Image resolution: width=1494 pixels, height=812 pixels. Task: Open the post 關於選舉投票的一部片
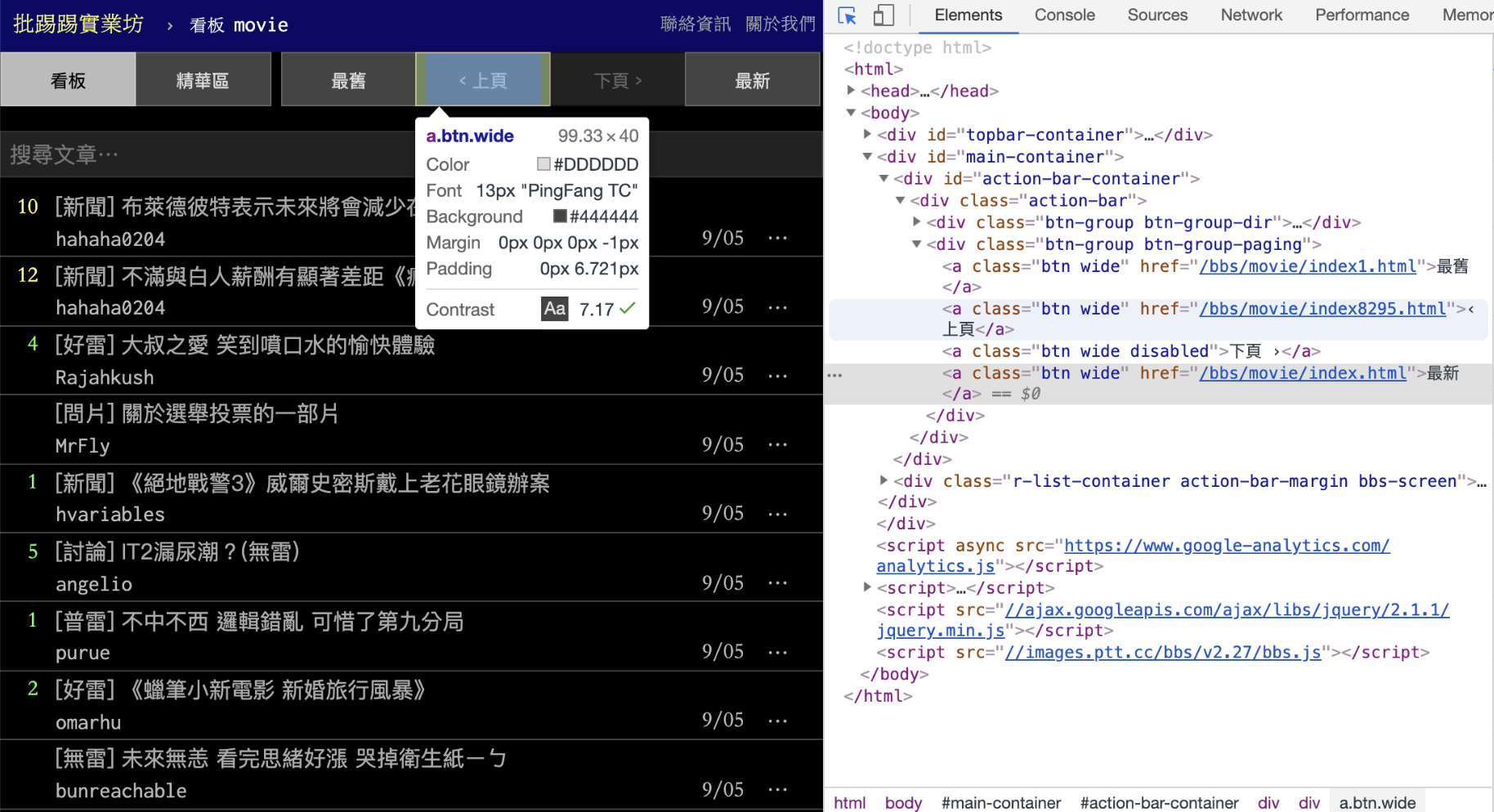coord(196,413)
